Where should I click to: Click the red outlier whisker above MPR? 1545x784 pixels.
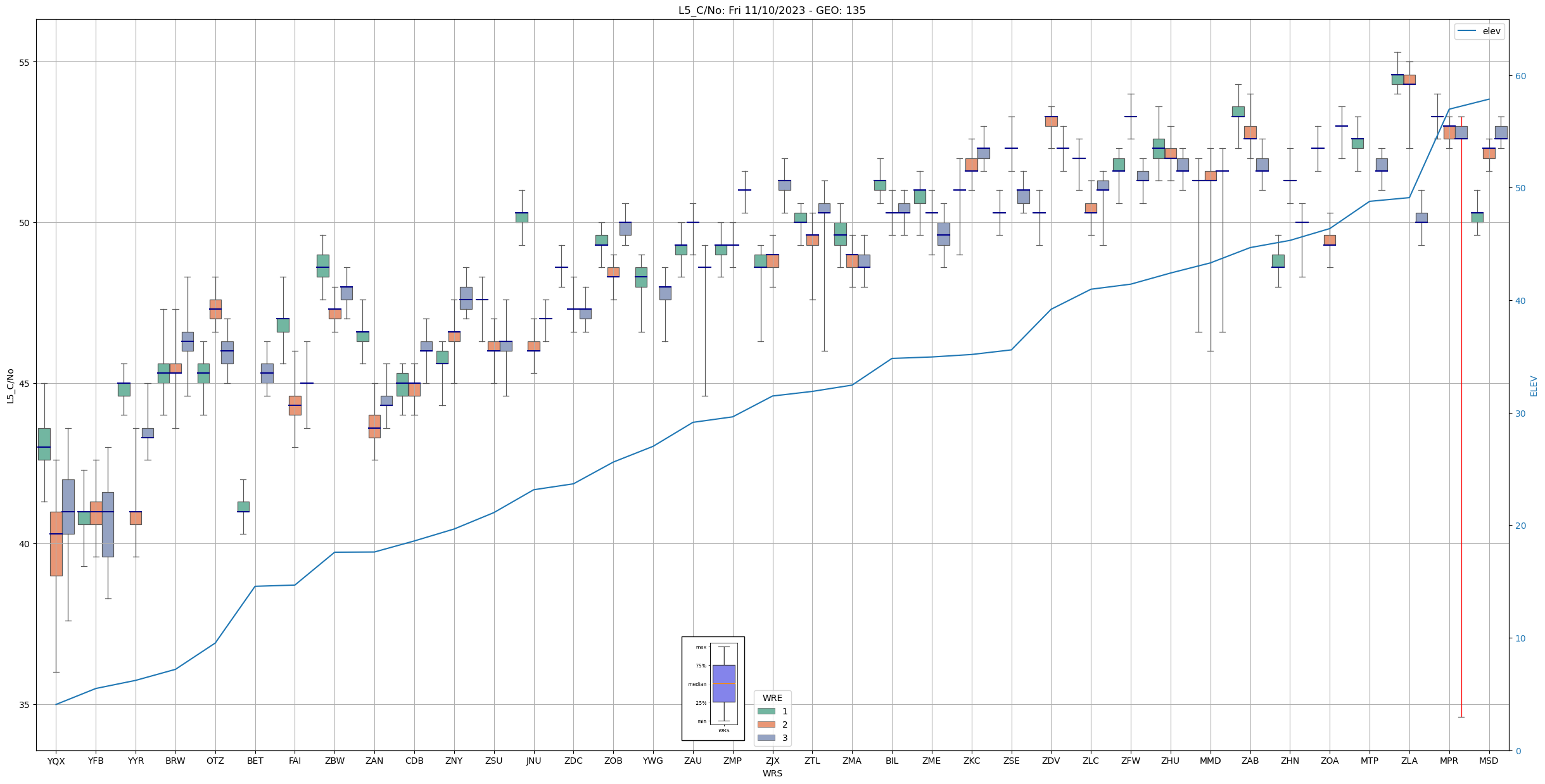click(x=1461, y=417)
